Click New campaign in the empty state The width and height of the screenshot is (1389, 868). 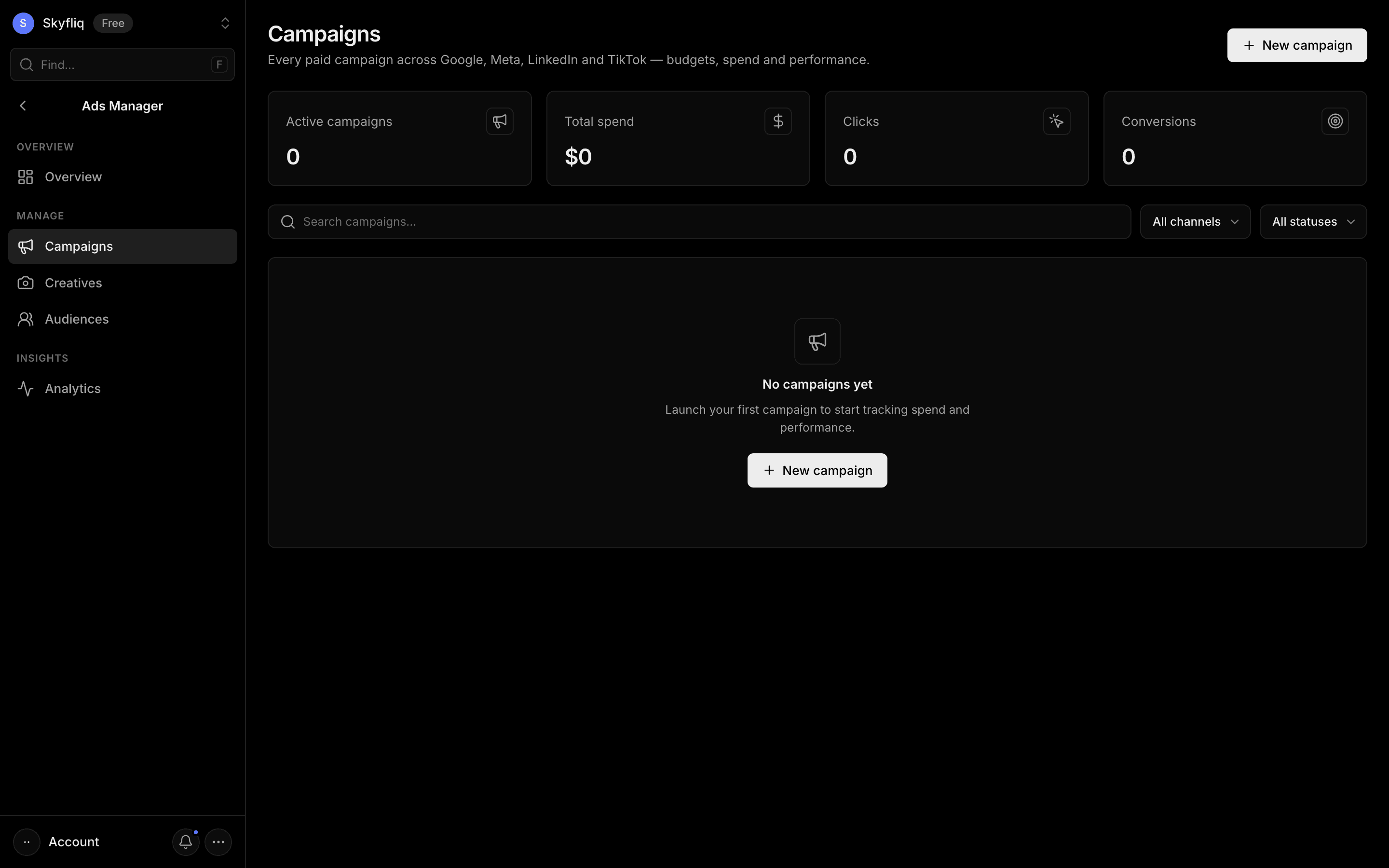[x=817, y=471]
